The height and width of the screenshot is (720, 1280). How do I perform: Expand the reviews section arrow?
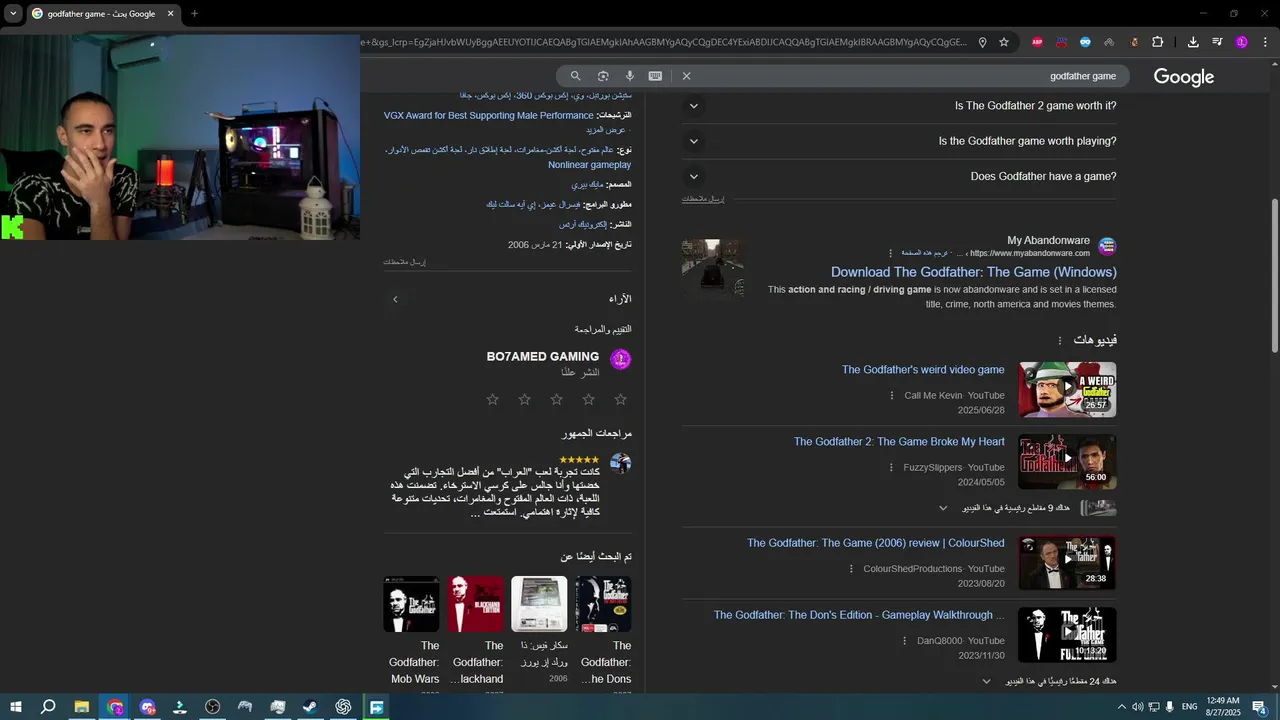(x=395, y=299)
